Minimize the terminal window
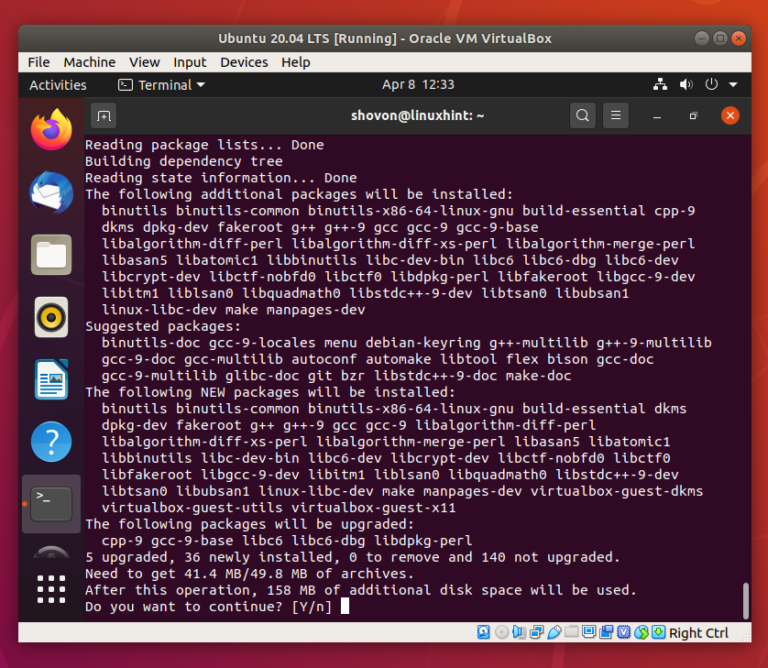768x668 pixels. 657,116
